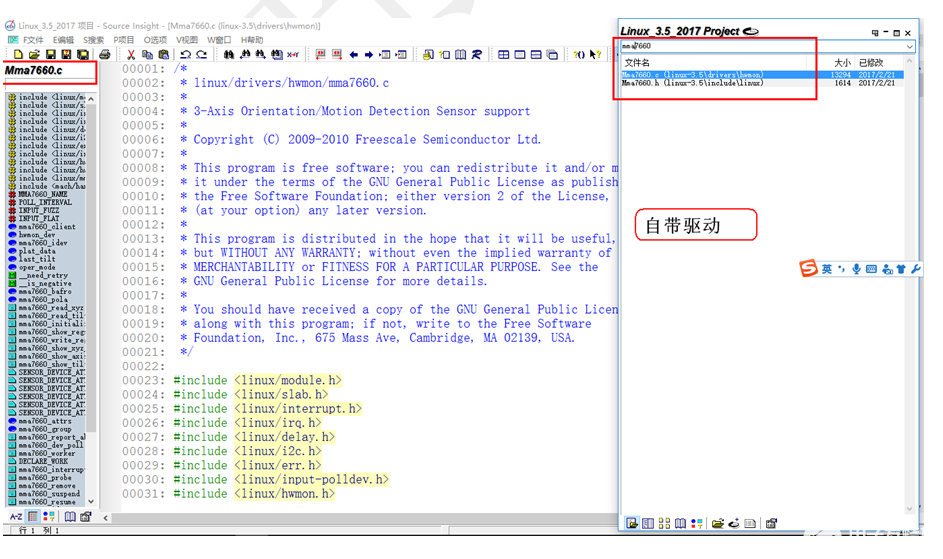Click the symbol list scroll-down arrow

[x=91, y=501]
